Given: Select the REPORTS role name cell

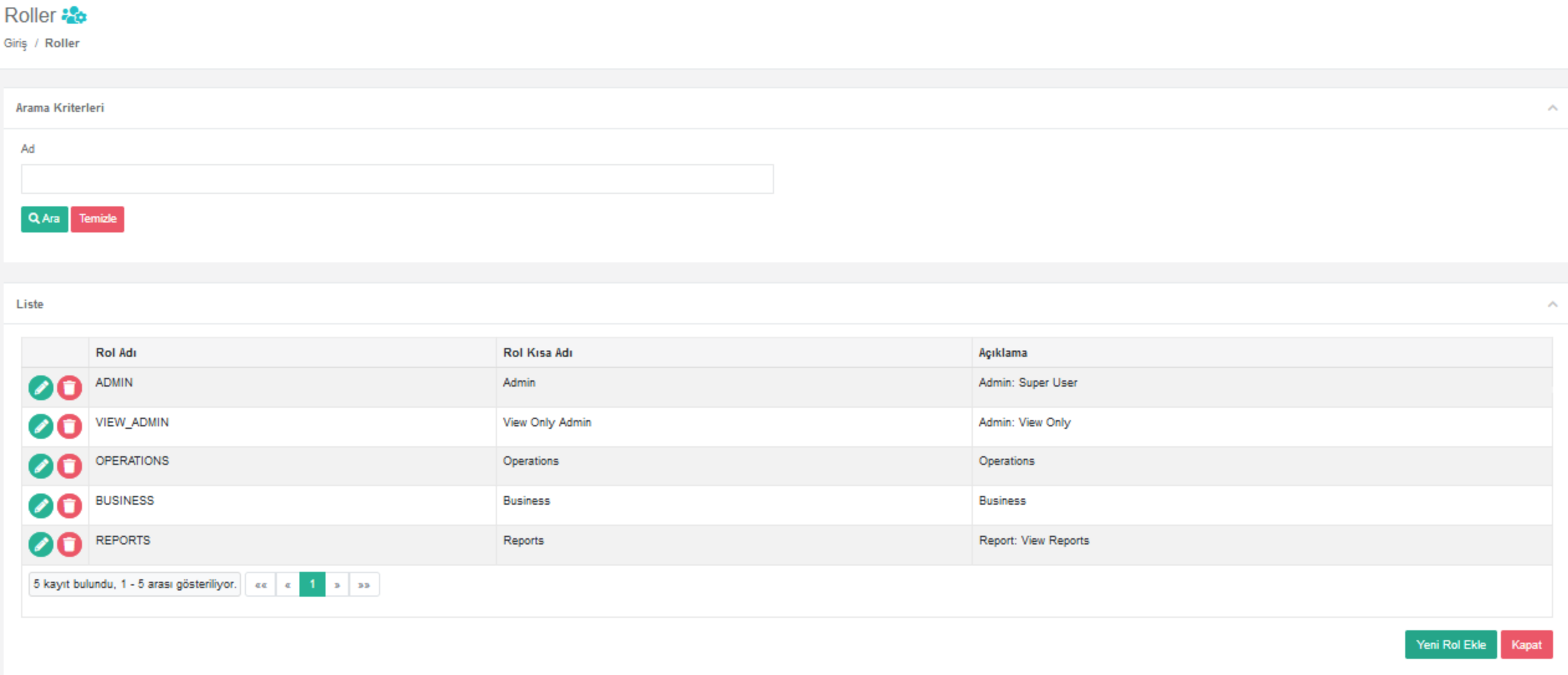Looking at the screenshot, I should click(x=293, y=545).
